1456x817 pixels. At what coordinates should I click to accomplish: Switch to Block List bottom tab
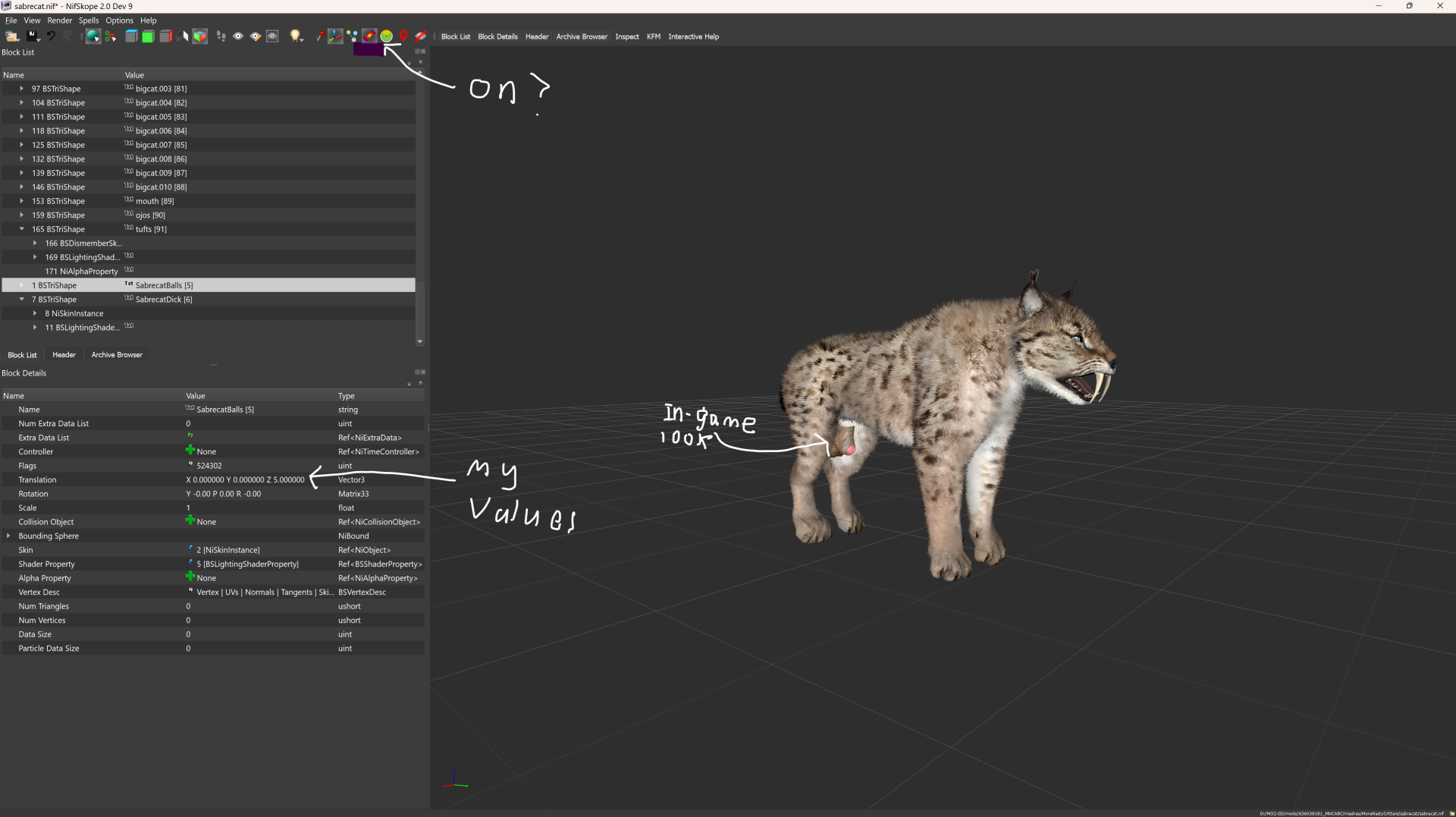point(22,355)
